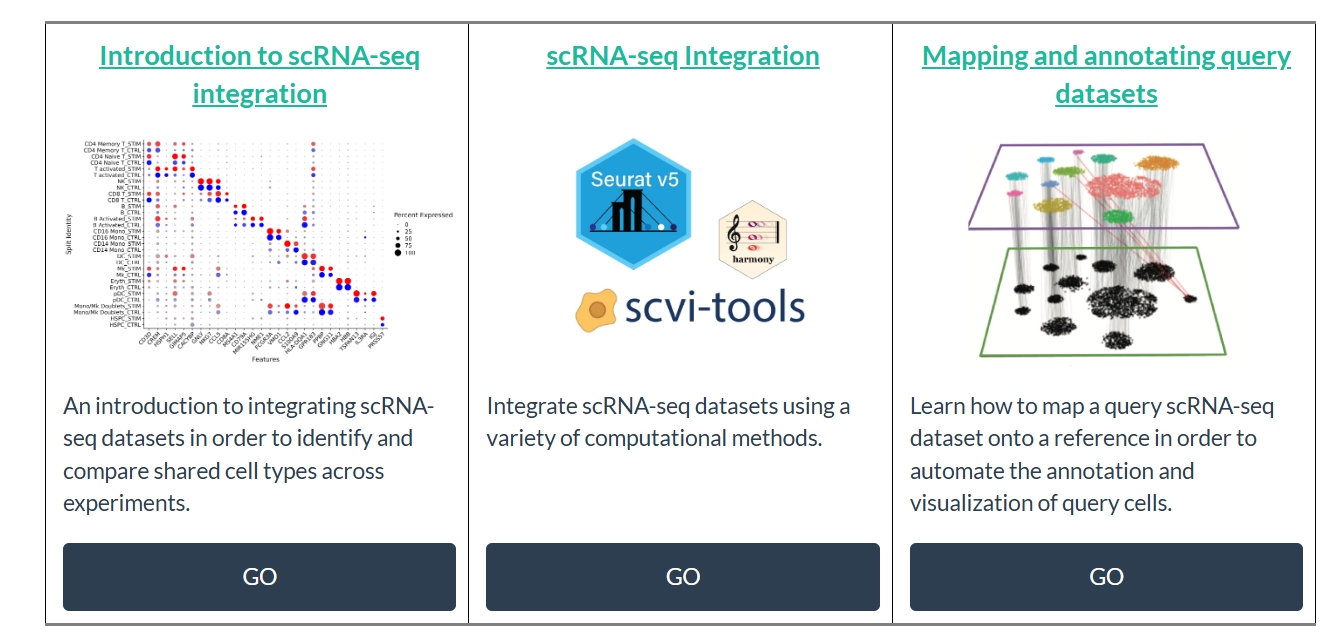Image resolution: width=1341 pixels, height=636 pixels.
Task: Click the Seurat v5 hexagon logo
Action: click(634, 205)
